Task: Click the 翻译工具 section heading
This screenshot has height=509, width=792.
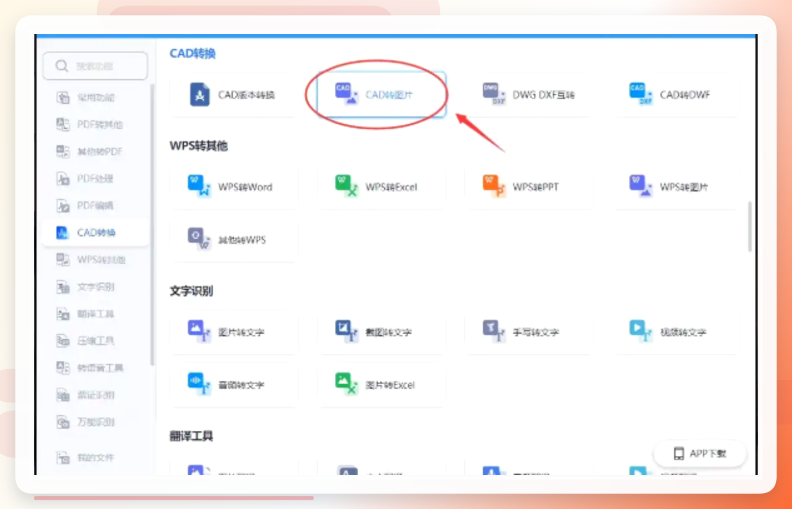Action: (191, 436)
